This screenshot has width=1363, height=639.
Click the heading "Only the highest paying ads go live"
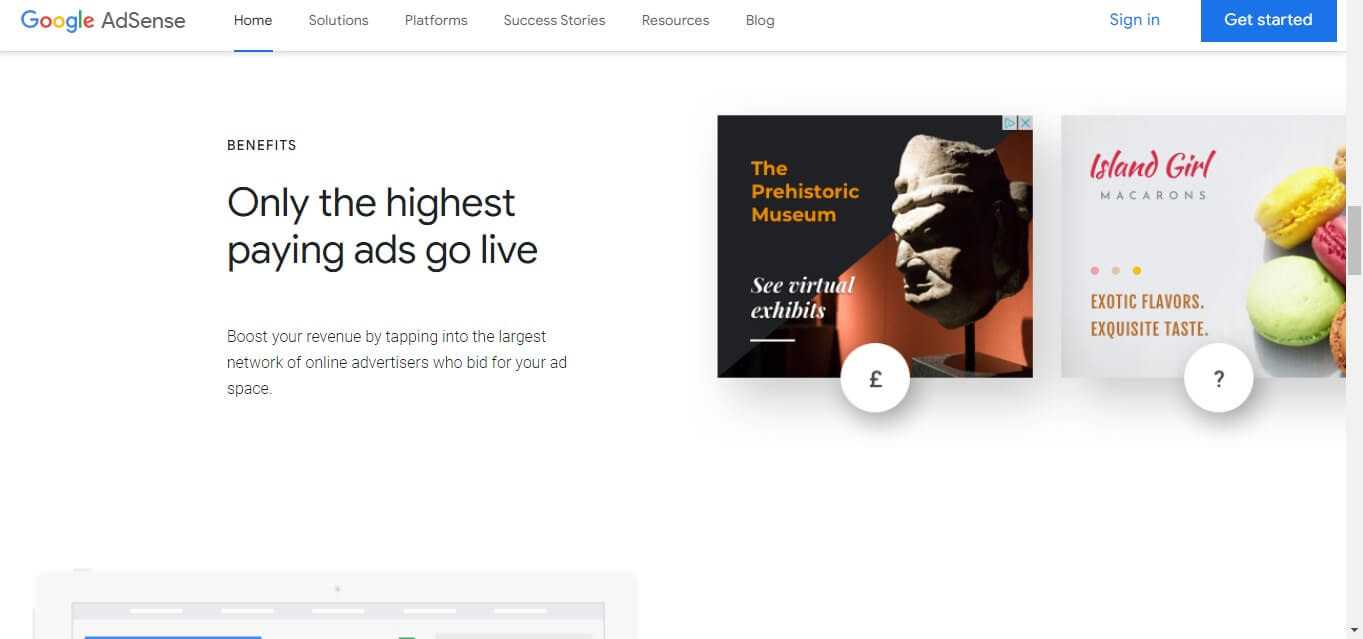(x=382, y=226)
